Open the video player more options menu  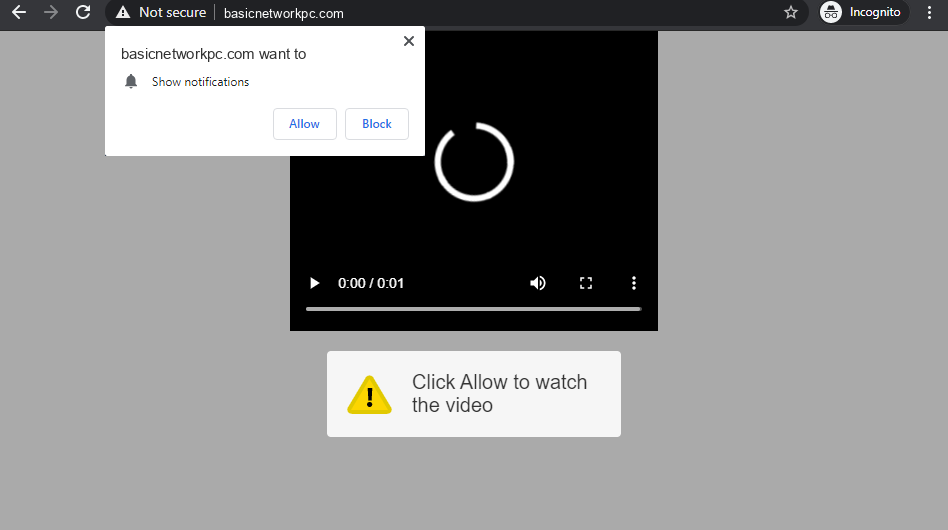coord(633,283)
